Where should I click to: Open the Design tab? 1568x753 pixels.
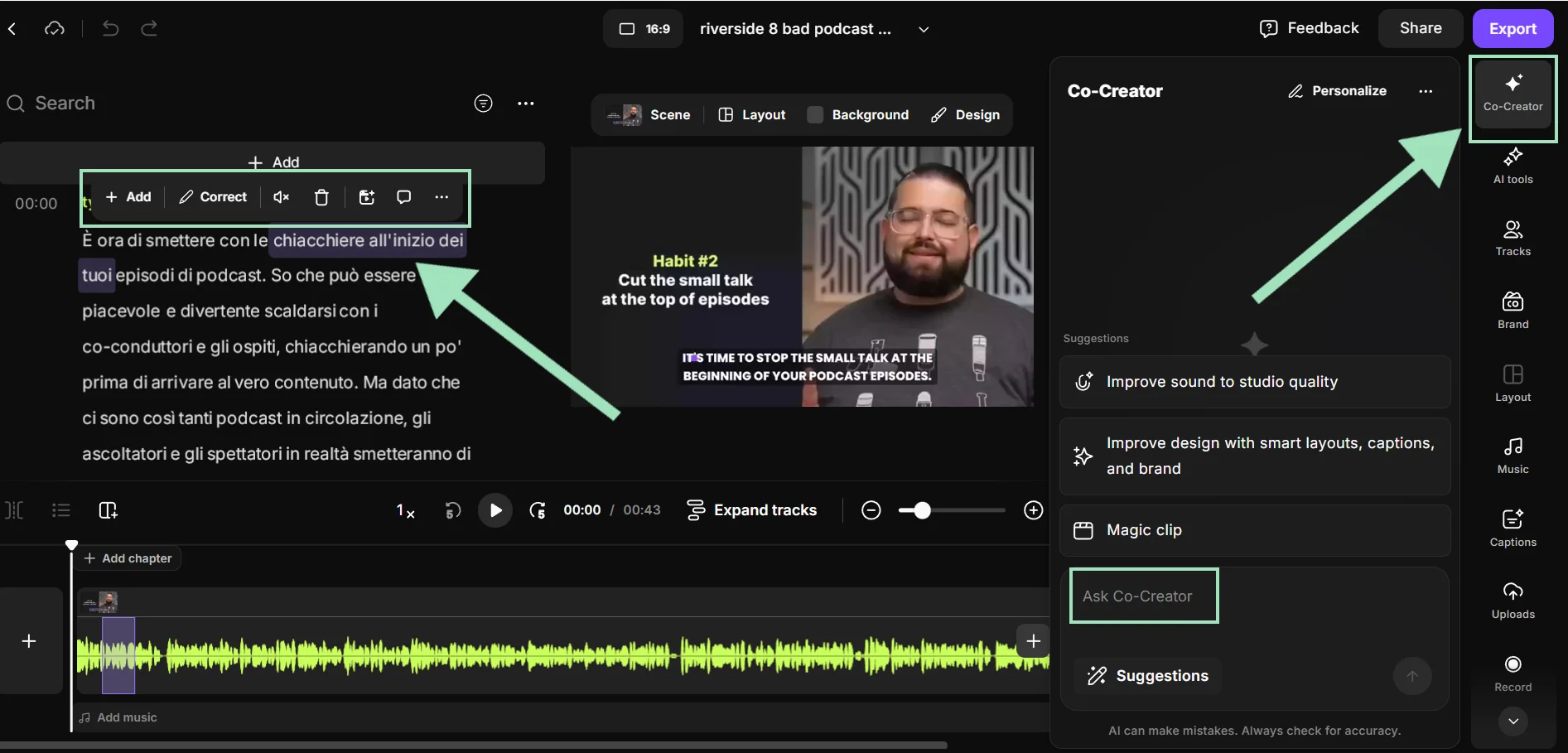[x=965, y=115]
